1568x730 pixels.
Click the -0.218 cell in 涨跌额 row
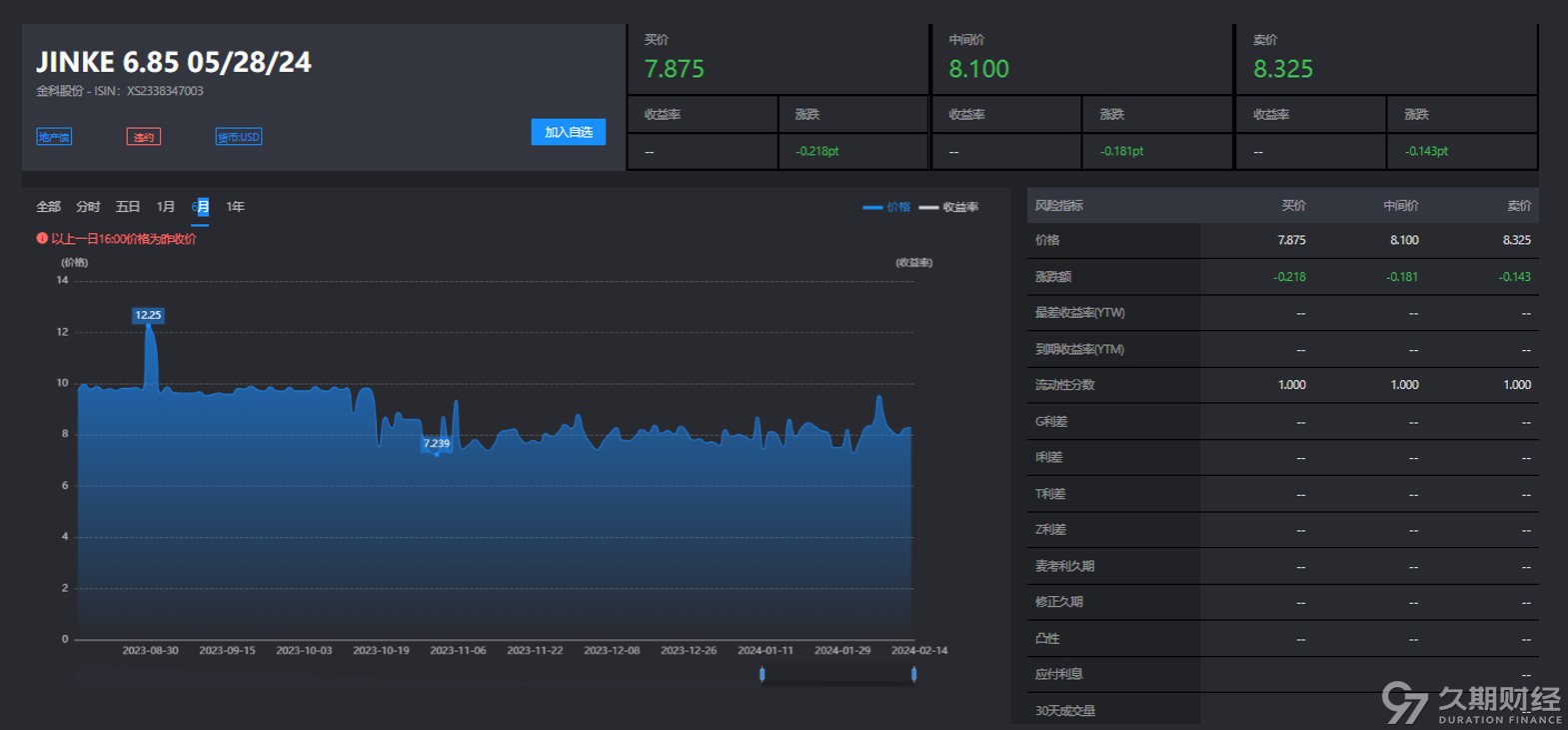(x=1290, y=277)
